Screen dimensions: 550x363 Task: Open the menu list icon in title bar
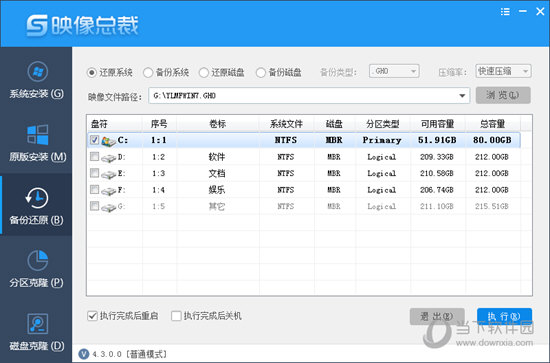click(x=505, y=12)
